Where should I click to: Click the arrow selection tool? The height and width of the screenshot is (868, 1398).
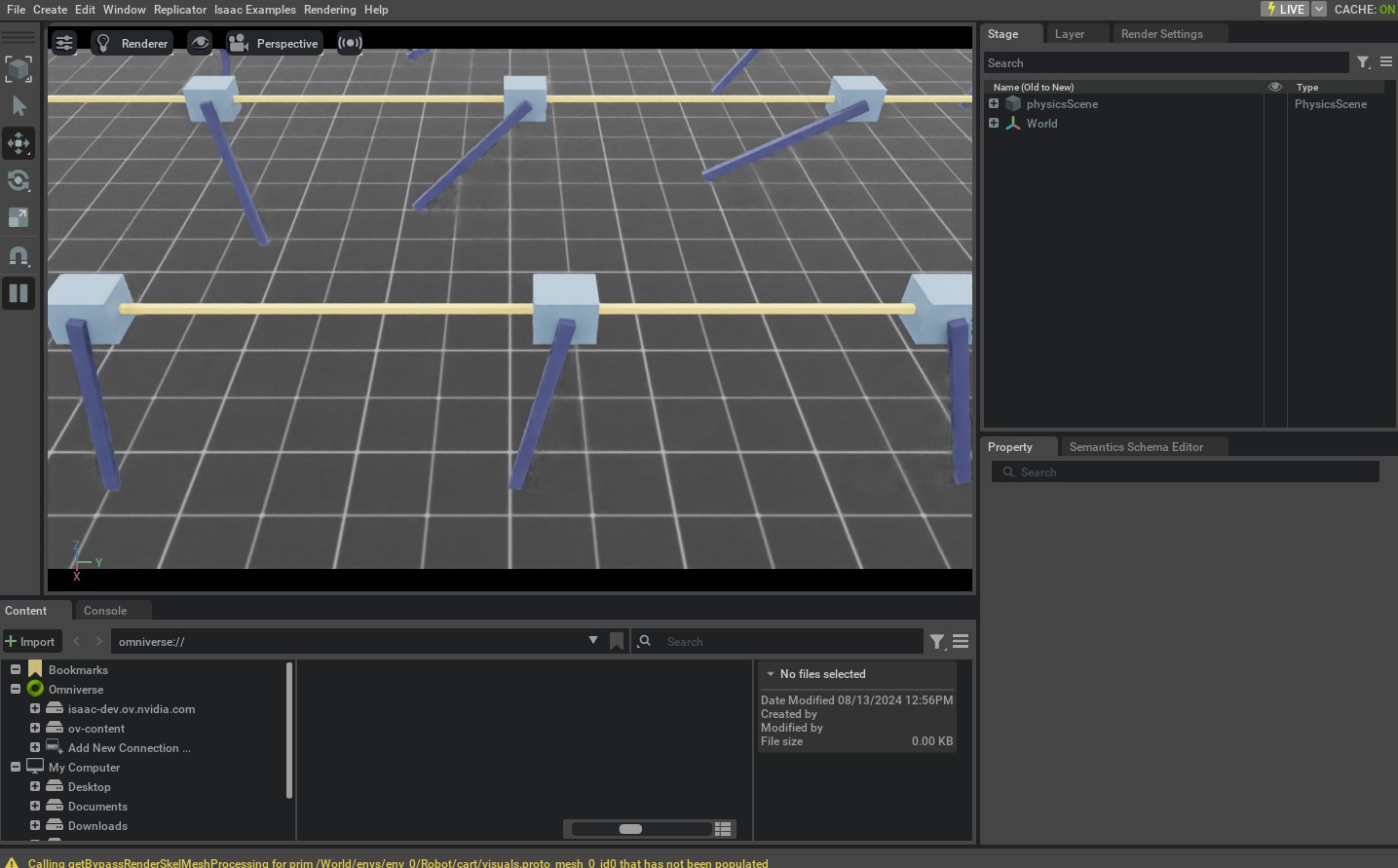[x=19, y=105]
